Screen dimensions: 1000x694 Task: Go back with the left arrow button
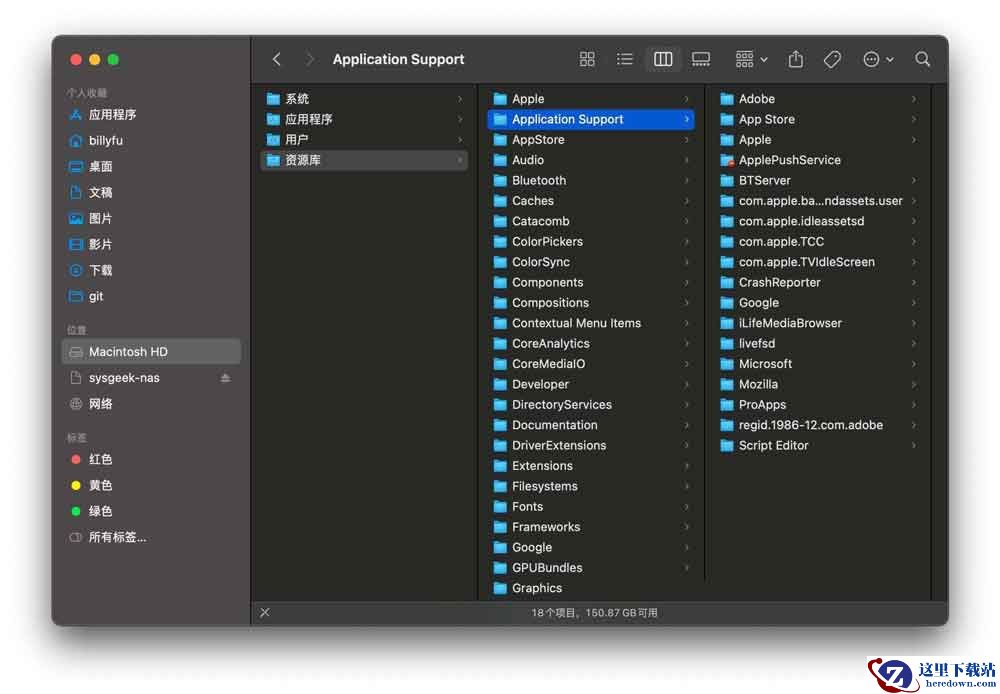[276, 59]
